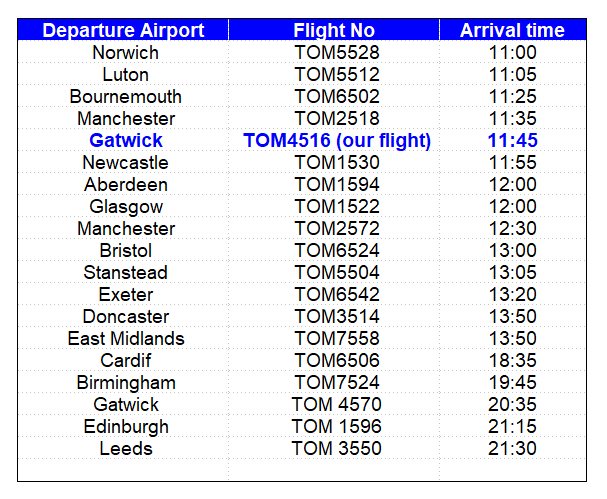
Task: Click the Newcastle airport cell
Action: 123,162
